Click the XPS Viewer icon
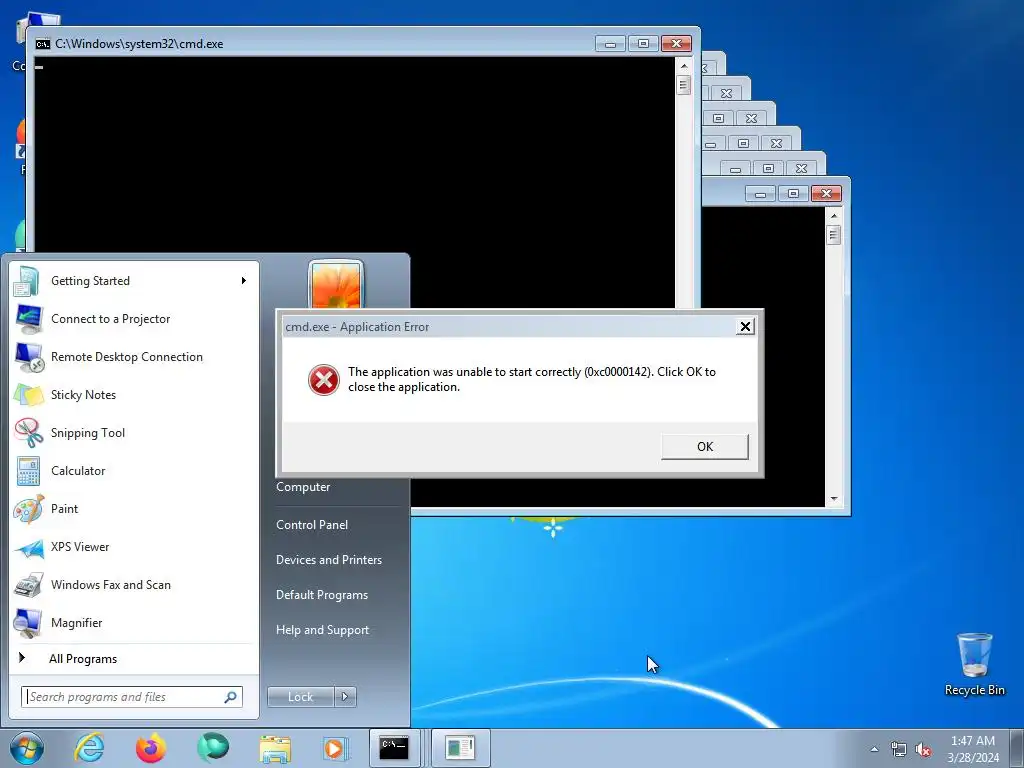This screenshot has width=1024, height=768. 29,547
